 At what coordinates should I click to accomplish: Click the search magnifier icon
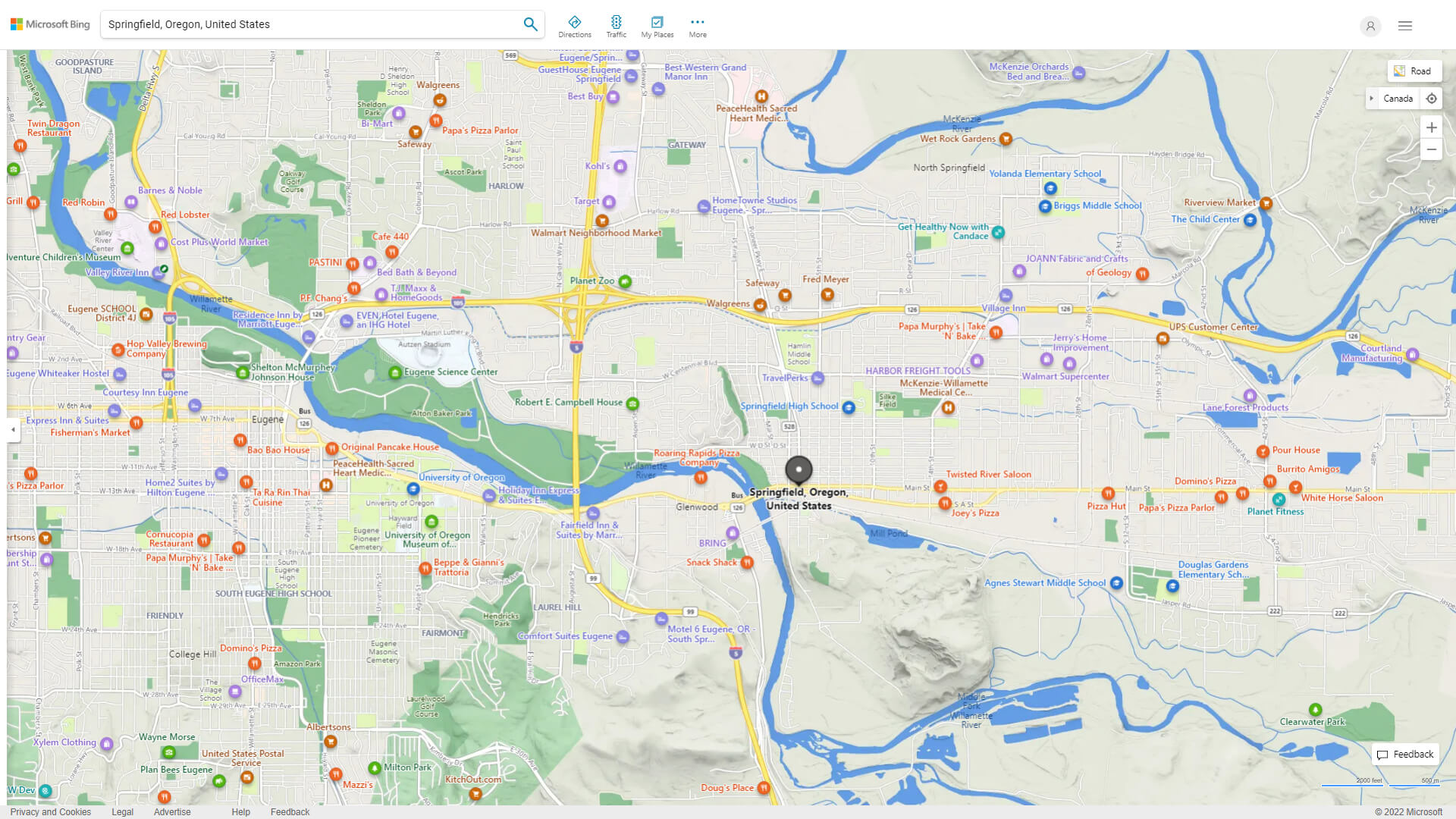tap(530, 24)
